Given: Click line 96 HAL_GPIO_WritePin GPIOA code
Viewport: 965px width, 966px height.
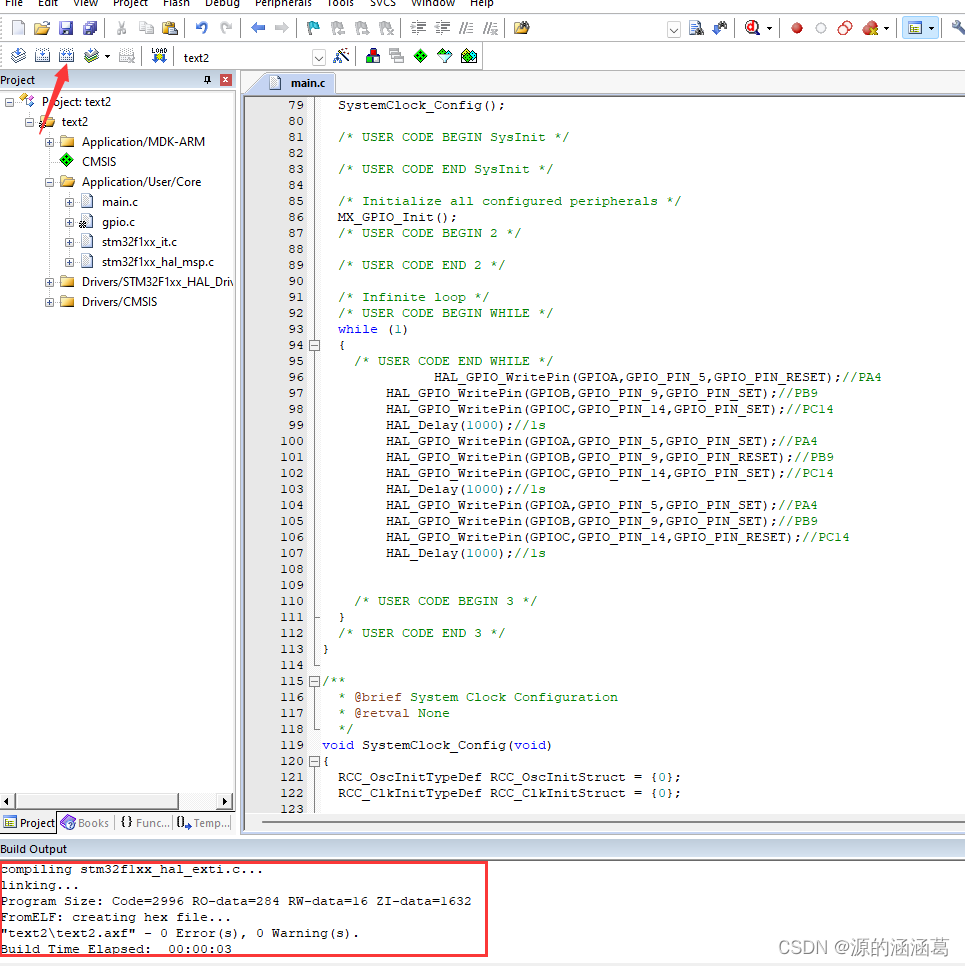Looking at the screenshot, I should point(657,377).
